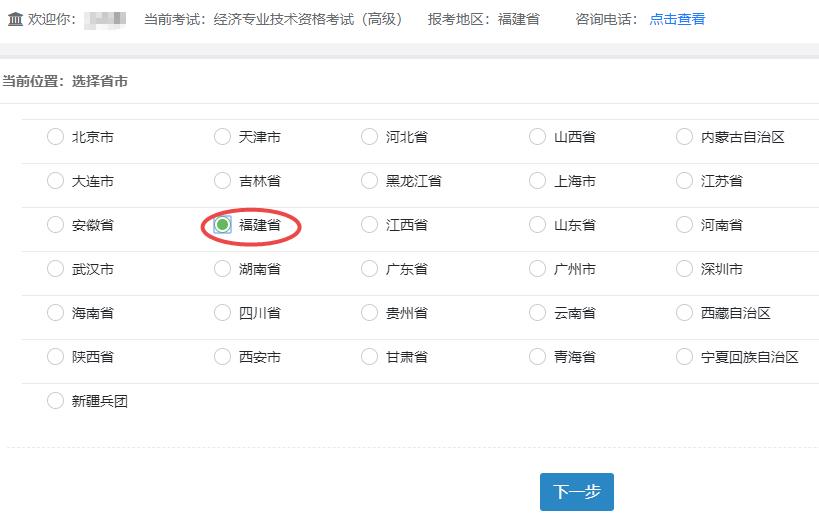Choose the 江苏省 radio button

pyautogui.click(x=684, y=181)
